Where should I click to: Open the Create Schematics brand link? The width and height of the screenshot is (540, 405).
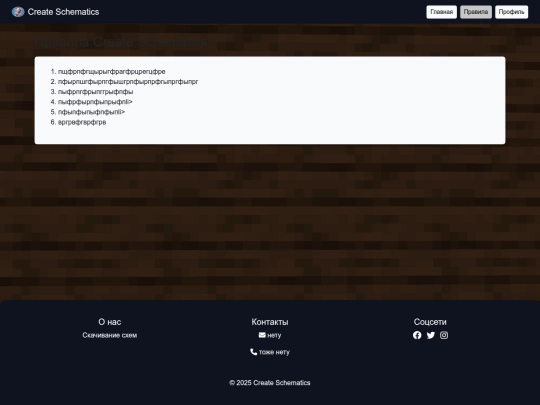pyautogui.click(x=55, y=12)
